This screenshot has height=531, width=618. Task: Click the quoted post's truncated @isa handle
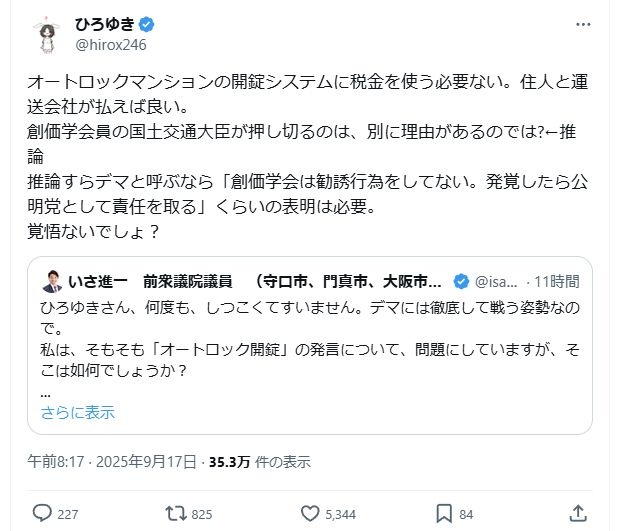tap(490, 280)
